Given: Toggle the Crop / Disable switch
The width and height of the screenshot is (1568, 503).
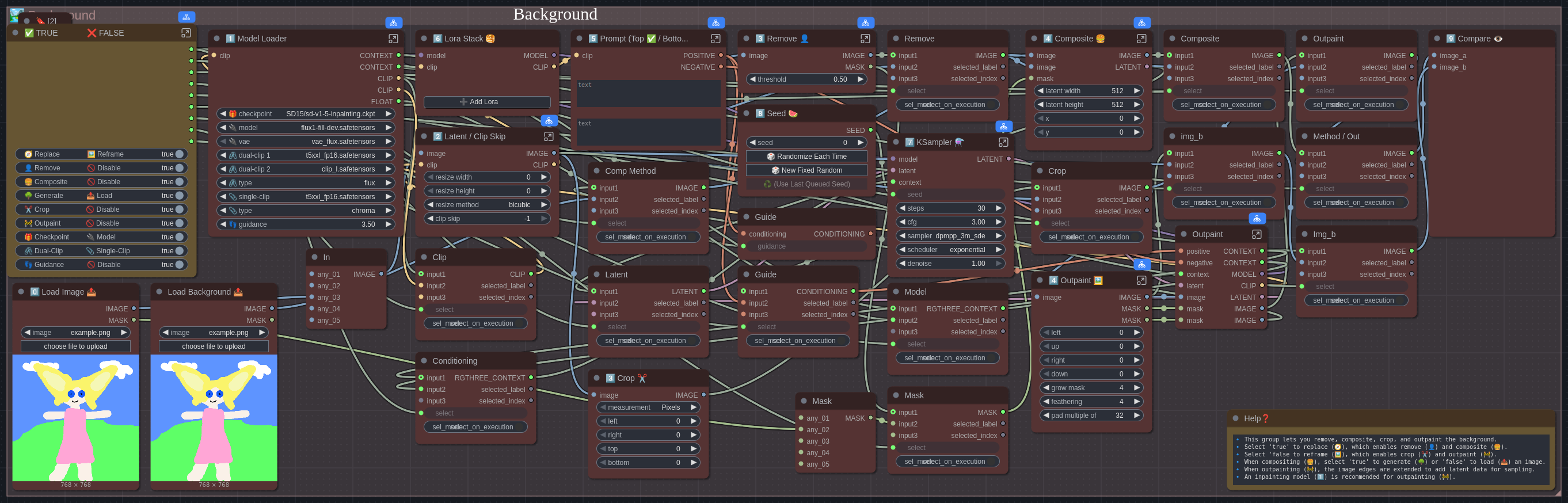Looking at the screenshot, I should (180, 209).
